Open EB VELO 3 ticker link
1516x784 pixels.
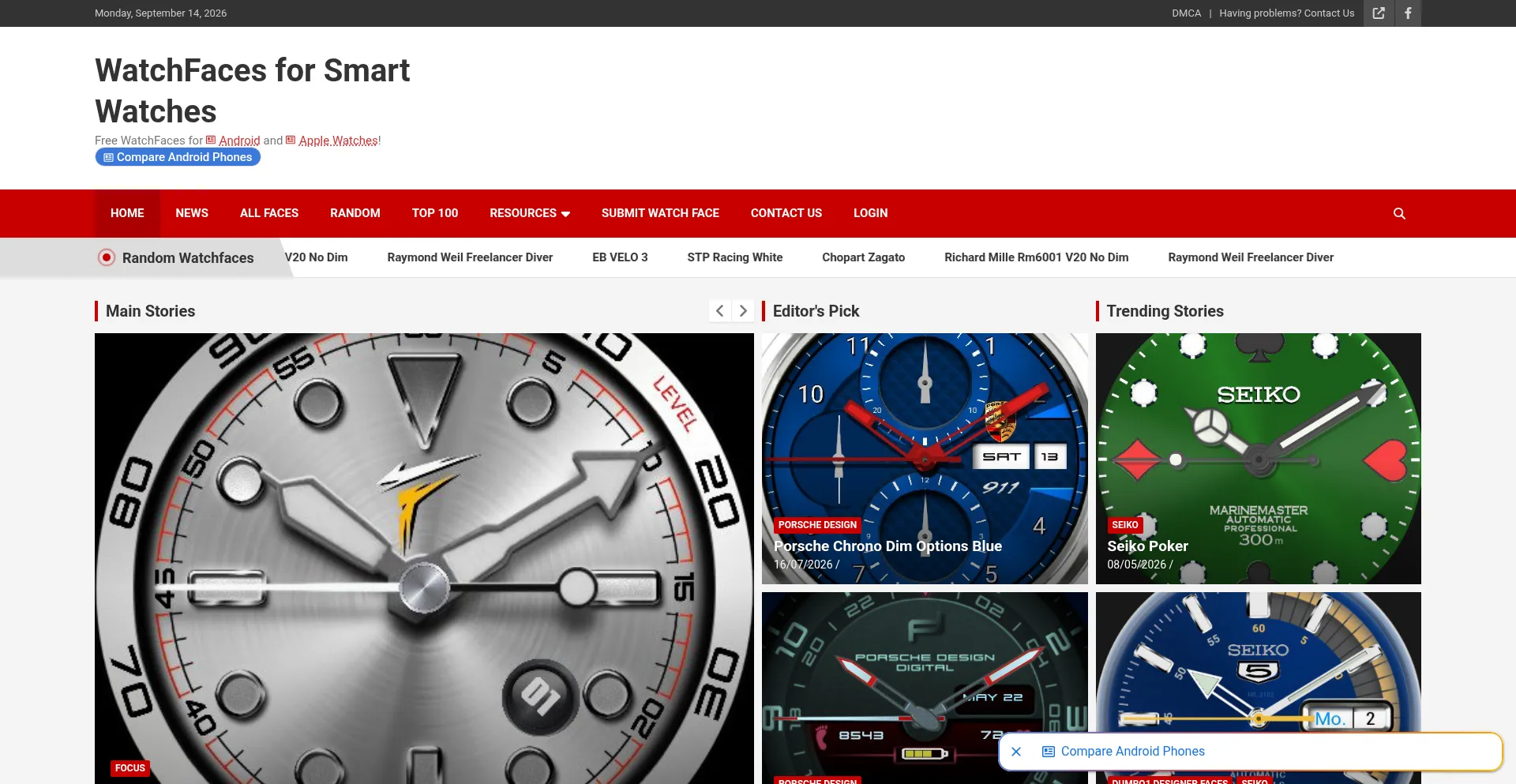tap(620, 257)
